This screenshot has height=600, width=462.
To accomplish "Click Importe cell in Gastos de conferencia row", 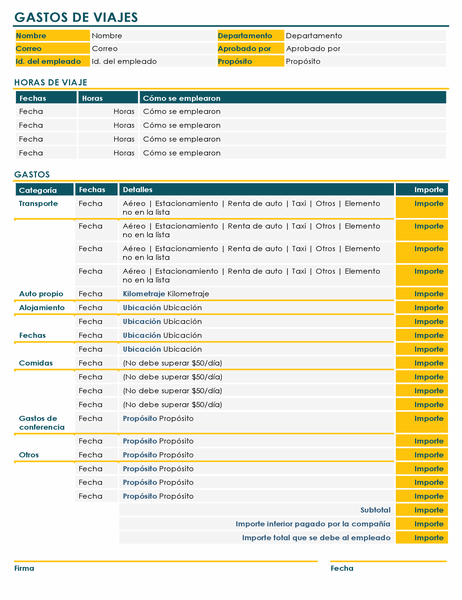I will pyautogui.click(x=421, y=422).
